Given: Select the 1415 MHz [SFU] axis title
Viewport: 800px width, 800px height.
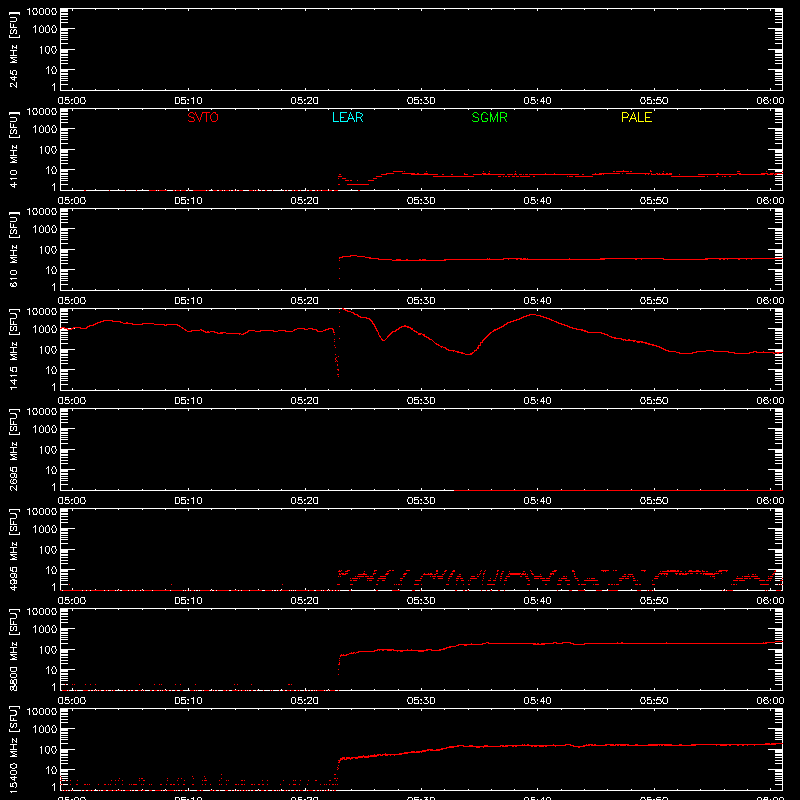Looking at the screenshot, I should (14, 349).
